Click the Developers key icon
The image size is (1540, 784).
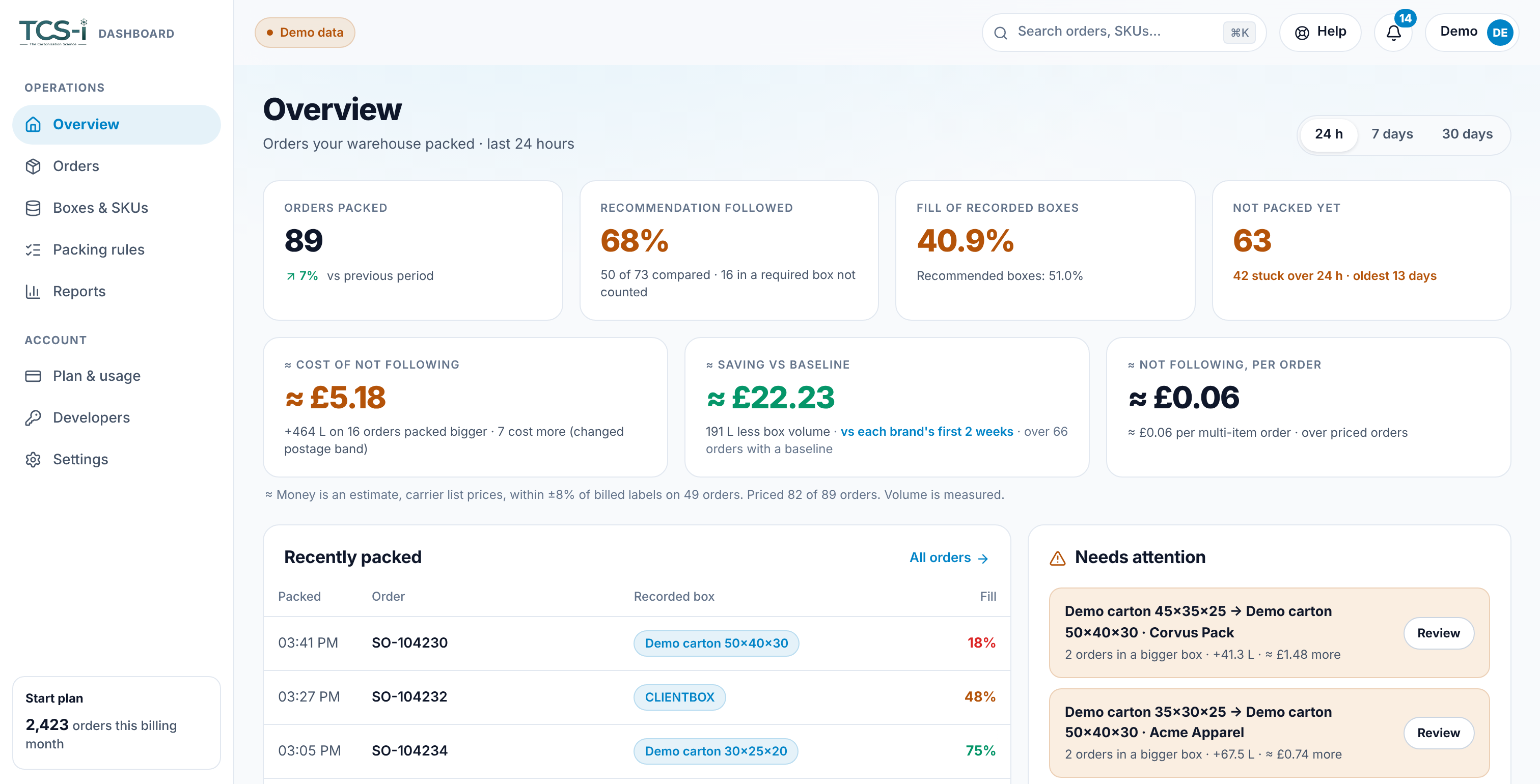(x=33, y=417)
